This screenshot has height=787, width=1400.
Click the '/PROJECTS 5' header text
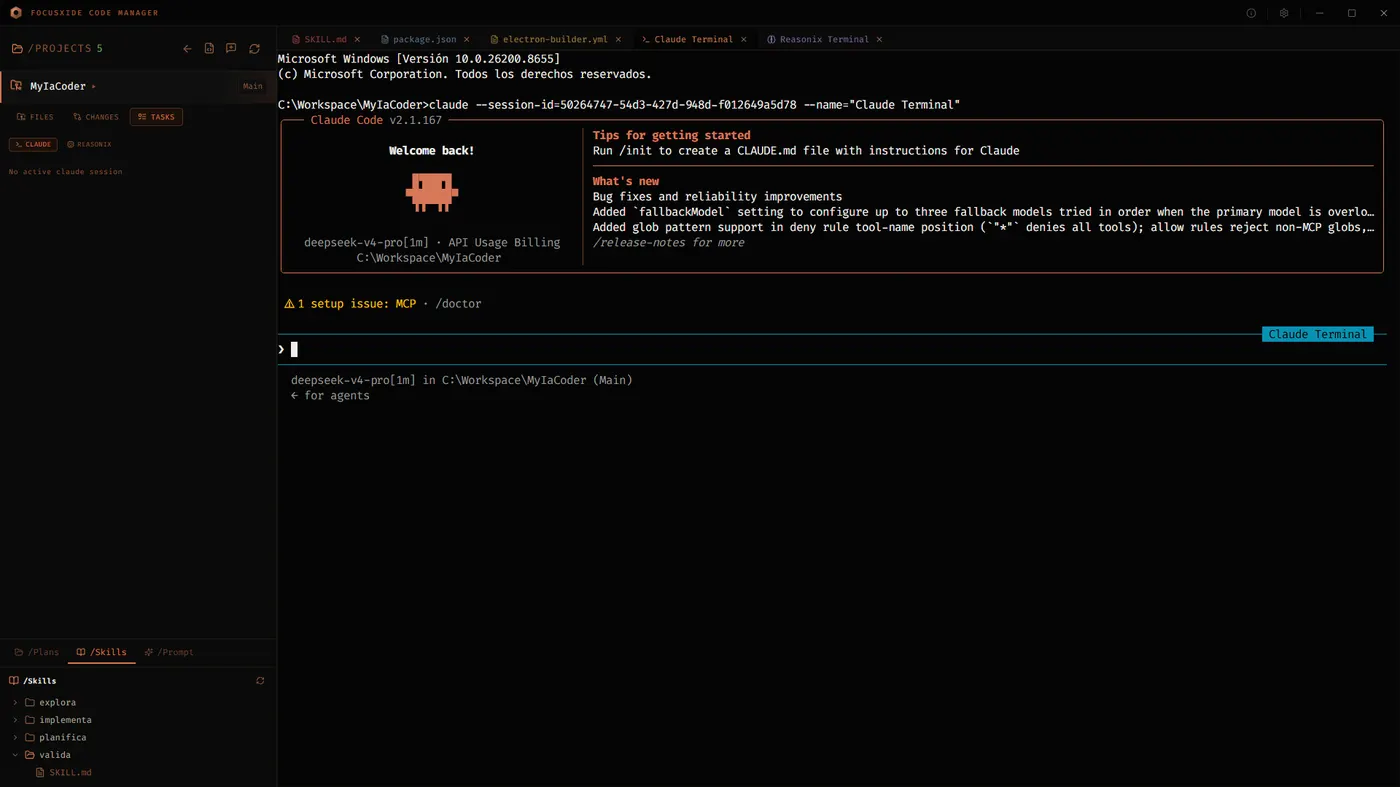pyautogui.click(x=66, y=49)
